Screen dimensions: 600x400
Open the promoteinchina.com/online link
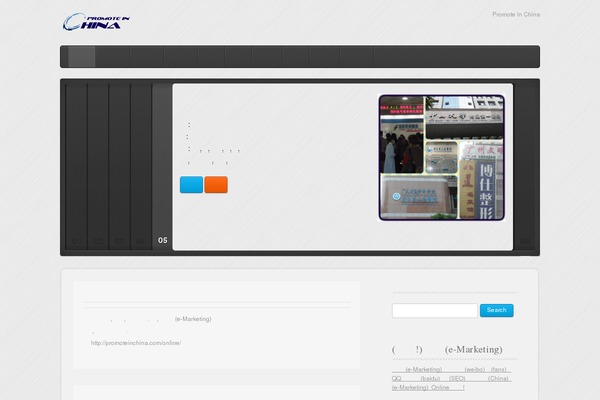(136, 343)
